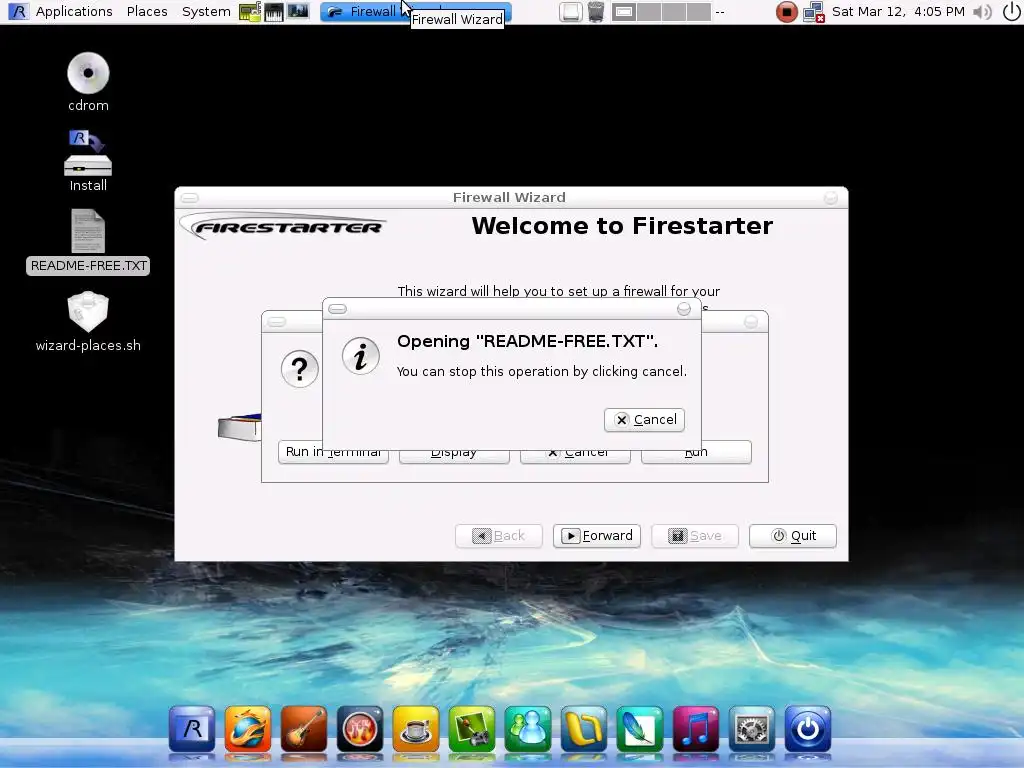Open the System menu
The width and height of the screenshot is (1024, 768).
point(206,11)
